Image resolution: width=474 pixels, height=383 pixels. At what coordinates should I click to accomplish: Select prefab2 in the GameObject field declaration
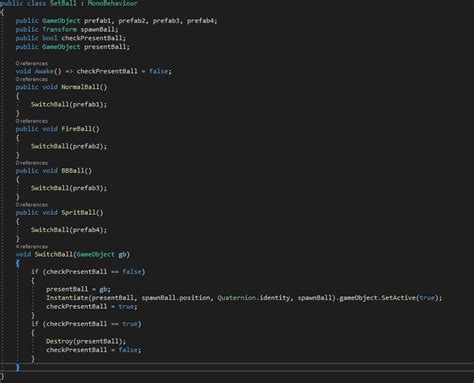[x=132, y=21]
